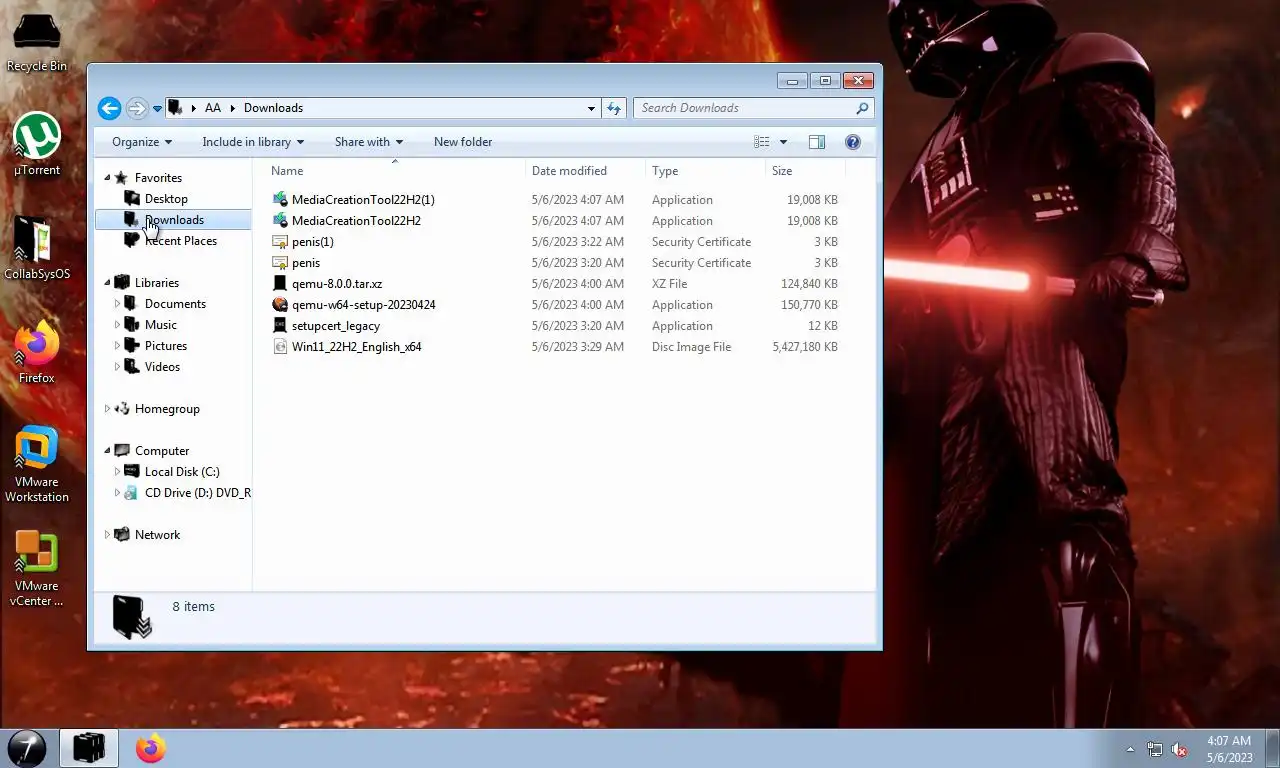Select the MediaCreationTool22H2 file icon

point(280,221)
